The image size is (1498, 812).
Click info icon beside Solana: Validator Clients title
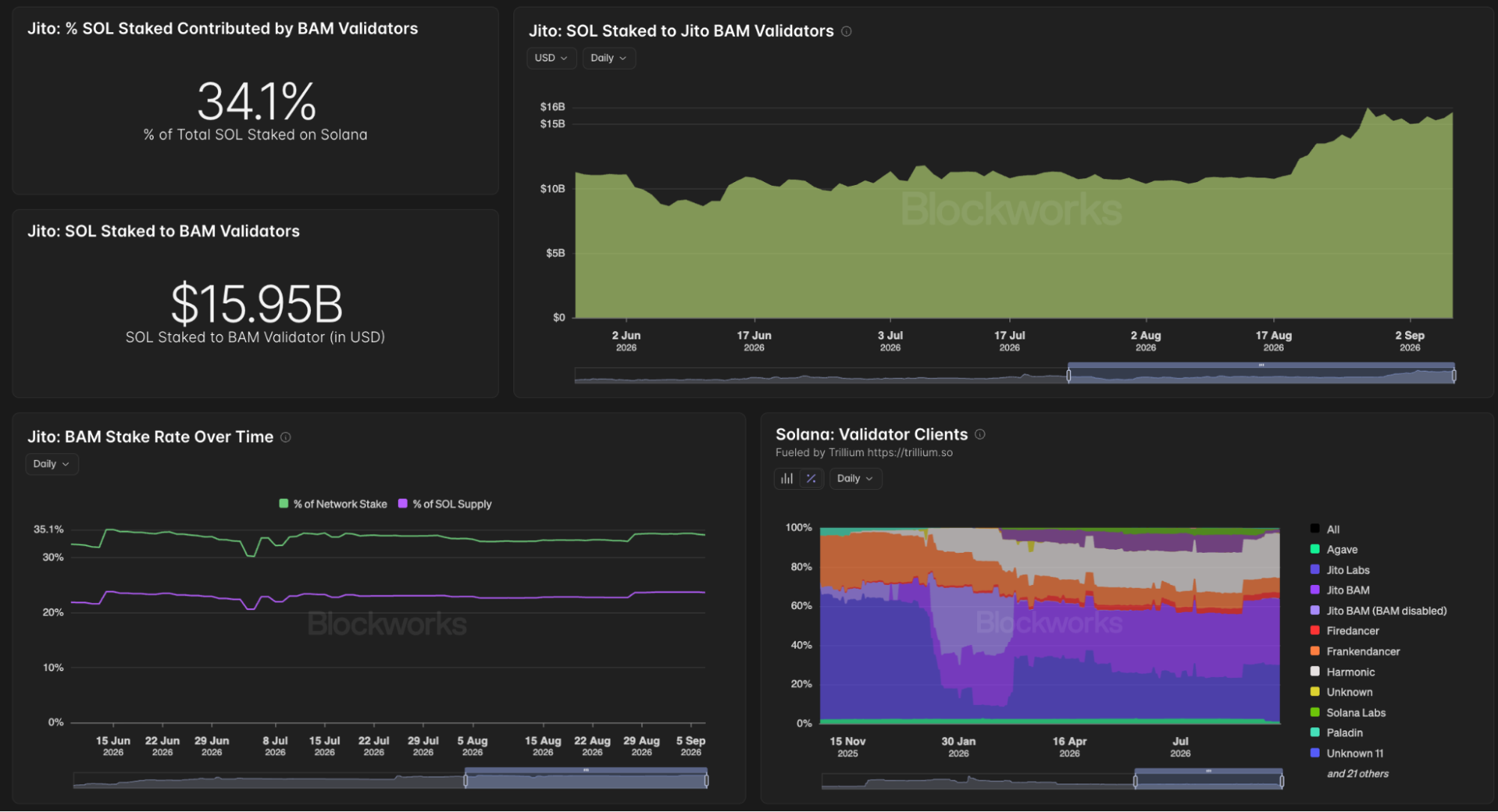click(979, 434)
